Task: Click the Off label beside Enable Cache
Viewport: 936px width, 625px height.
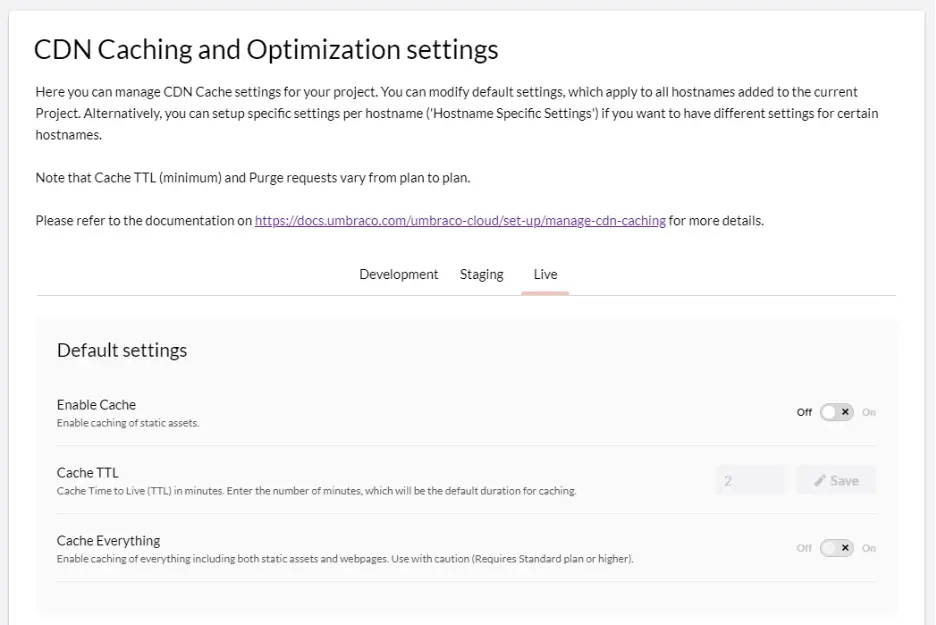Action: [x=804, y=412]
